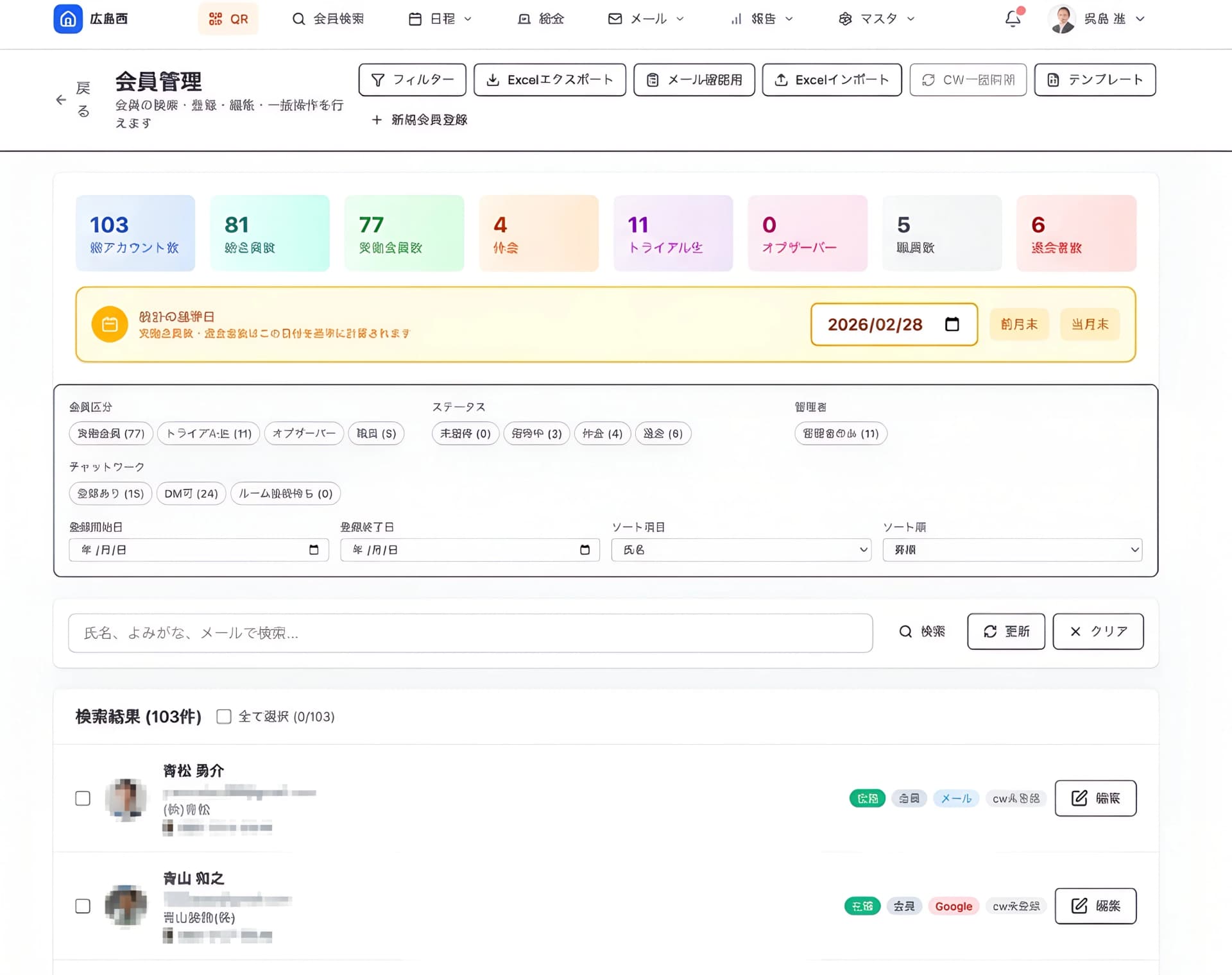The width and height of the screenshot is (1232, 975).
Task: Expand the user profile menu chevron
Action: point(1140,19)
